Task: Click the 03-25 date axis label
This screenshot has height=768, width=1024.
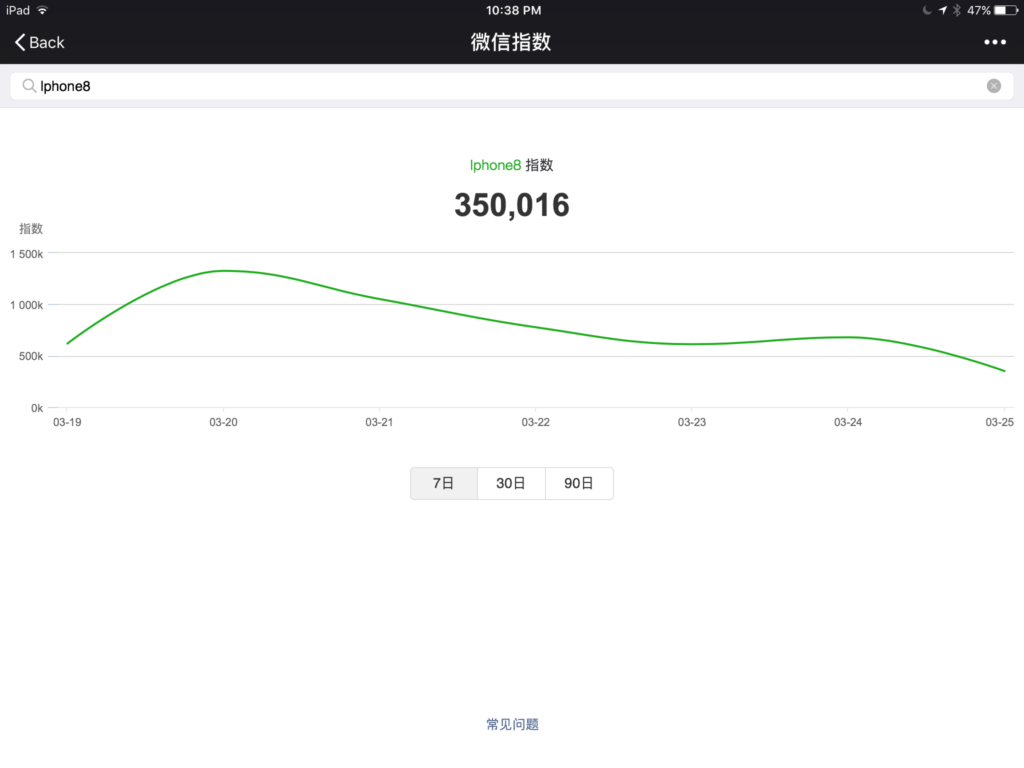Action: click(999, 423)
